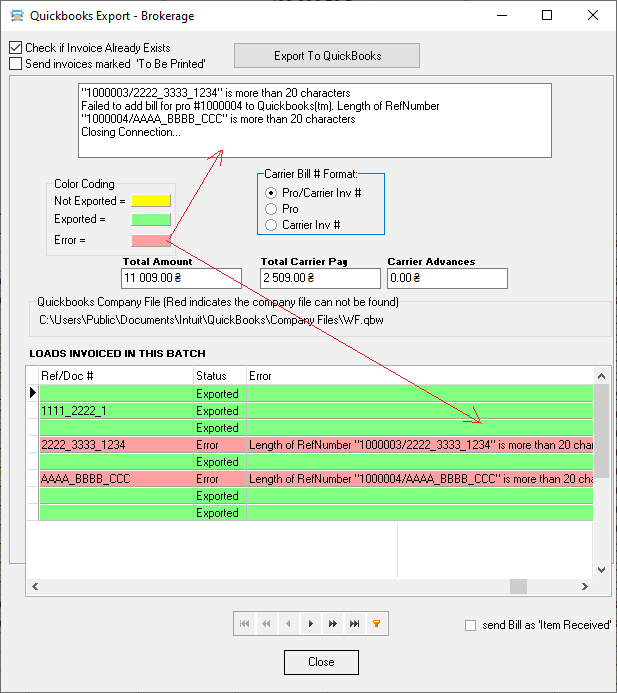Click the orange filter icon in navigator
Image resolution: width=617 pixels, height=693 pixels.
click(x=376, y=624)
